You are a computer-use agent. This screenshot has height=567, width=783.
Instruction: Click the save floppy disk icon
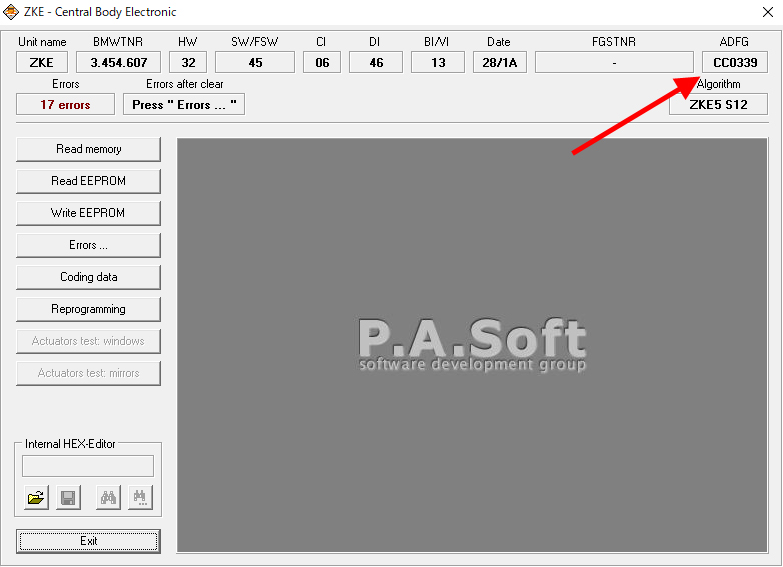[x=68, y=498]
